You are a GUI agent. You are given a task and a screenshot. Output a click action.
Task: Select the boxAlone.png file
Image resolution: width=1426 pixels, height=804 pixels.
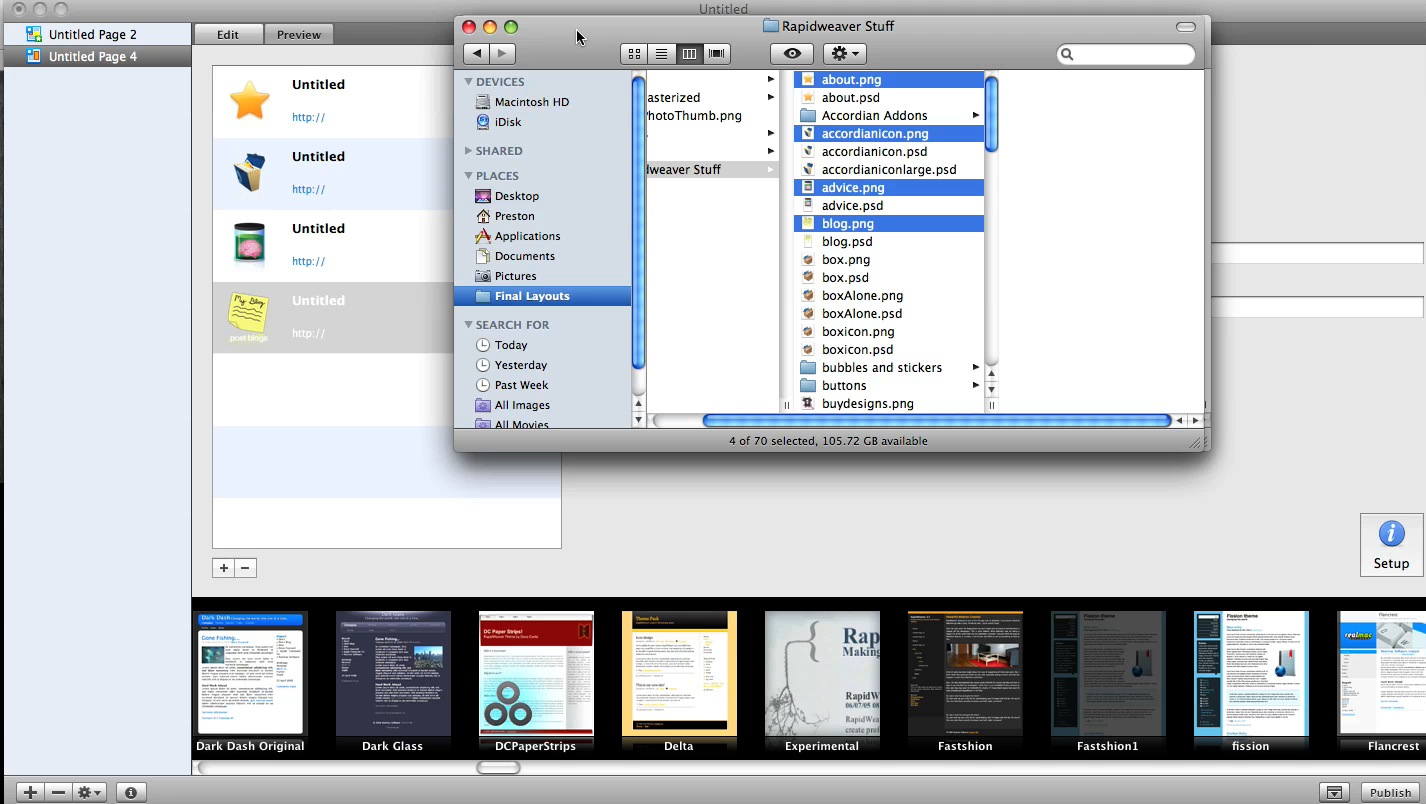889,296
